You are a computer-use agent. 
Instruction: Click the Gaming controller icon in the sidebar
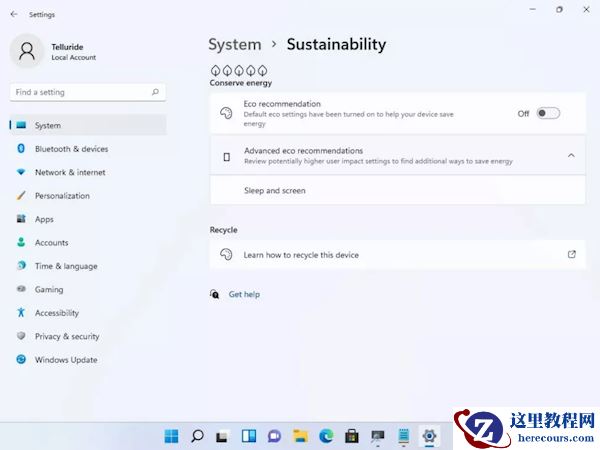21,289
